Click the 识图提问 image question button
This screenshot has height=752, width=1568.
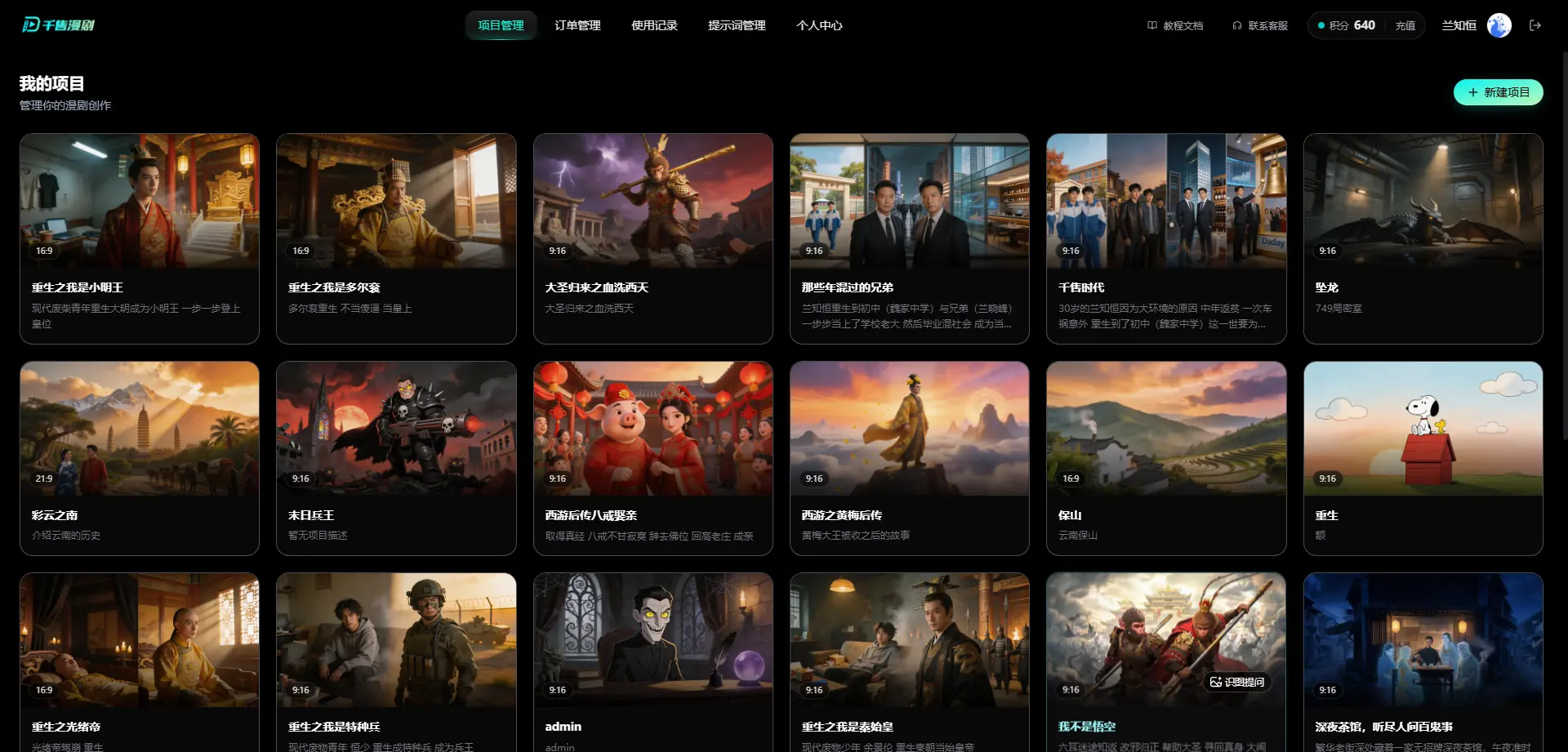tap(1237, 682)
